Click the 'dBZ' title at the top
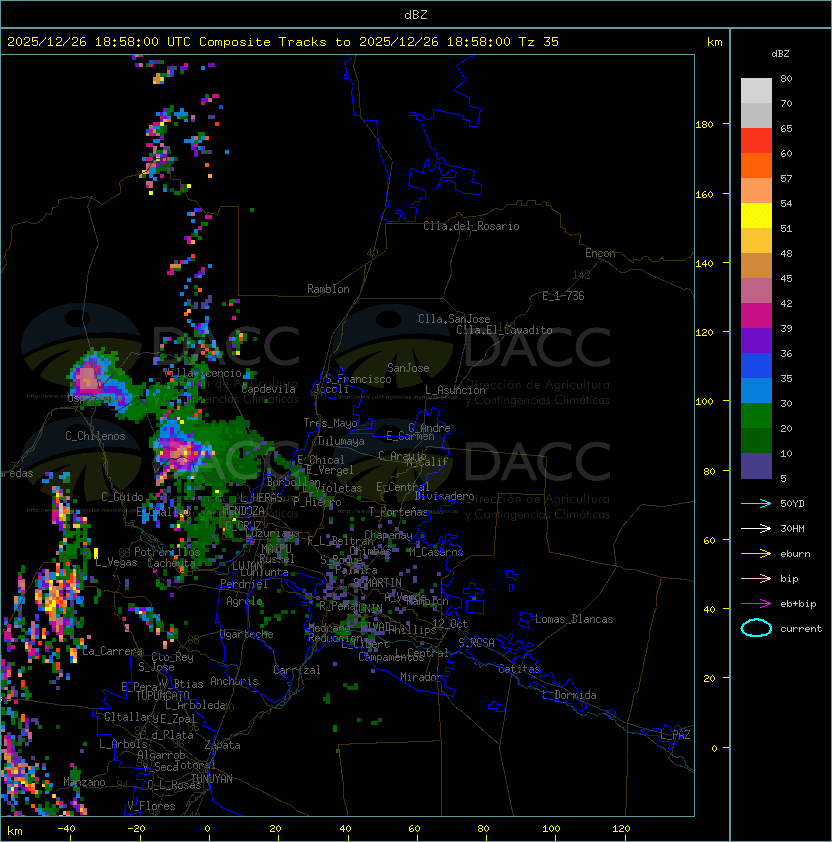 click(416, 15)
